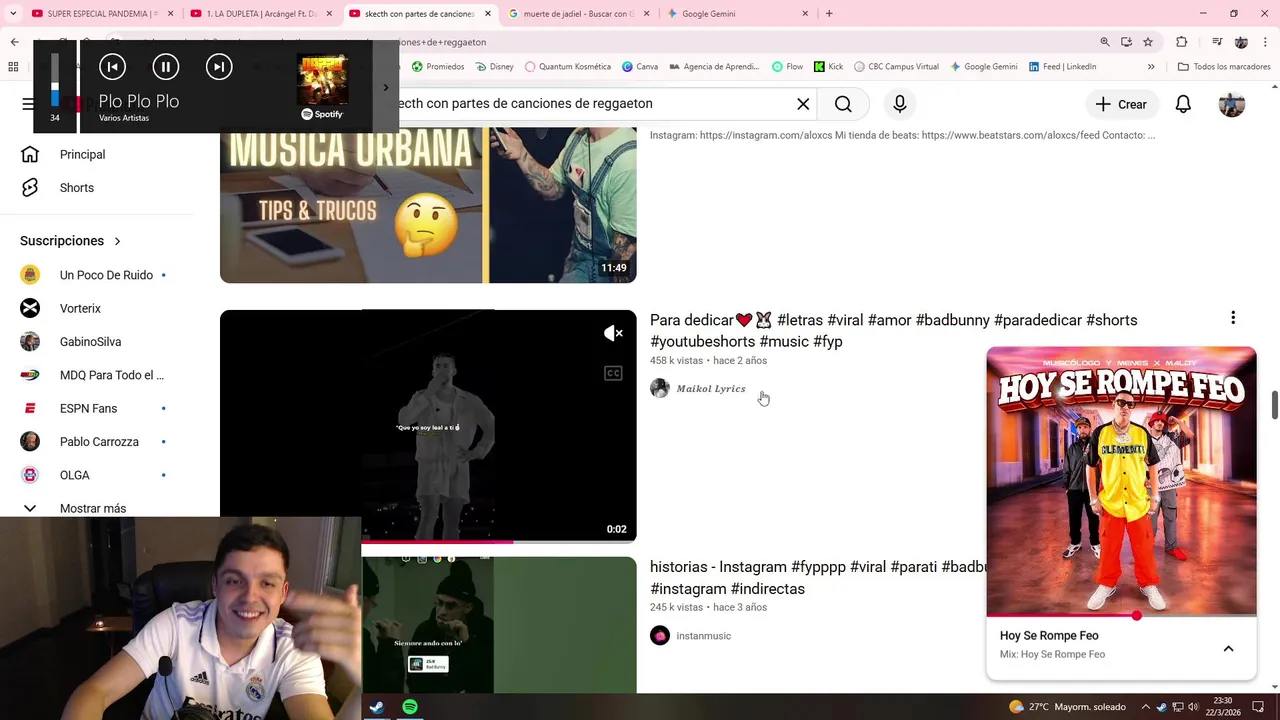This screenshot has height=720, width=1280.
Task: Expand the Hoy Se Rompe Feo miniplayer
Action: click(1228, 649)
